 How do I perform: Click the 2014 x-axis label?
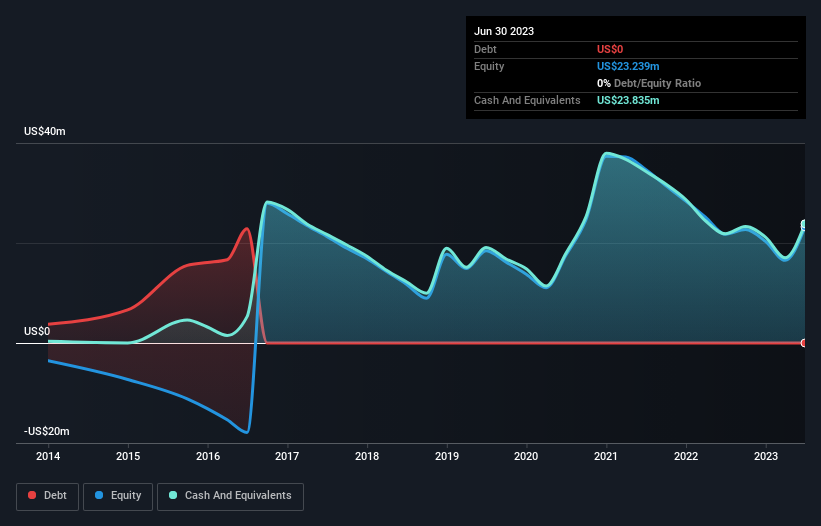tap(48, 456)
